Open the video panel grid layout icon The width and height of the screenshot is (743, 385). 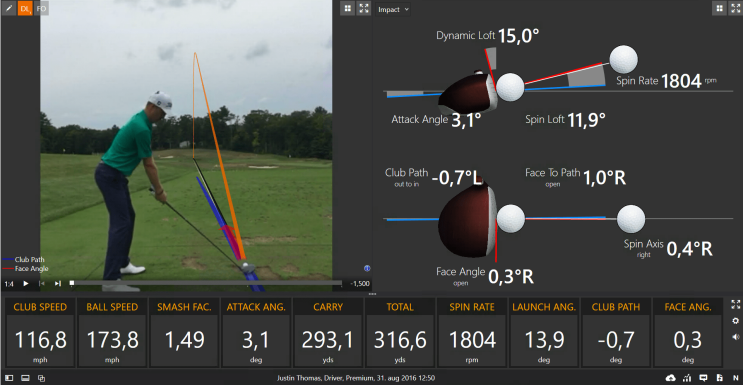pos(348,8)
